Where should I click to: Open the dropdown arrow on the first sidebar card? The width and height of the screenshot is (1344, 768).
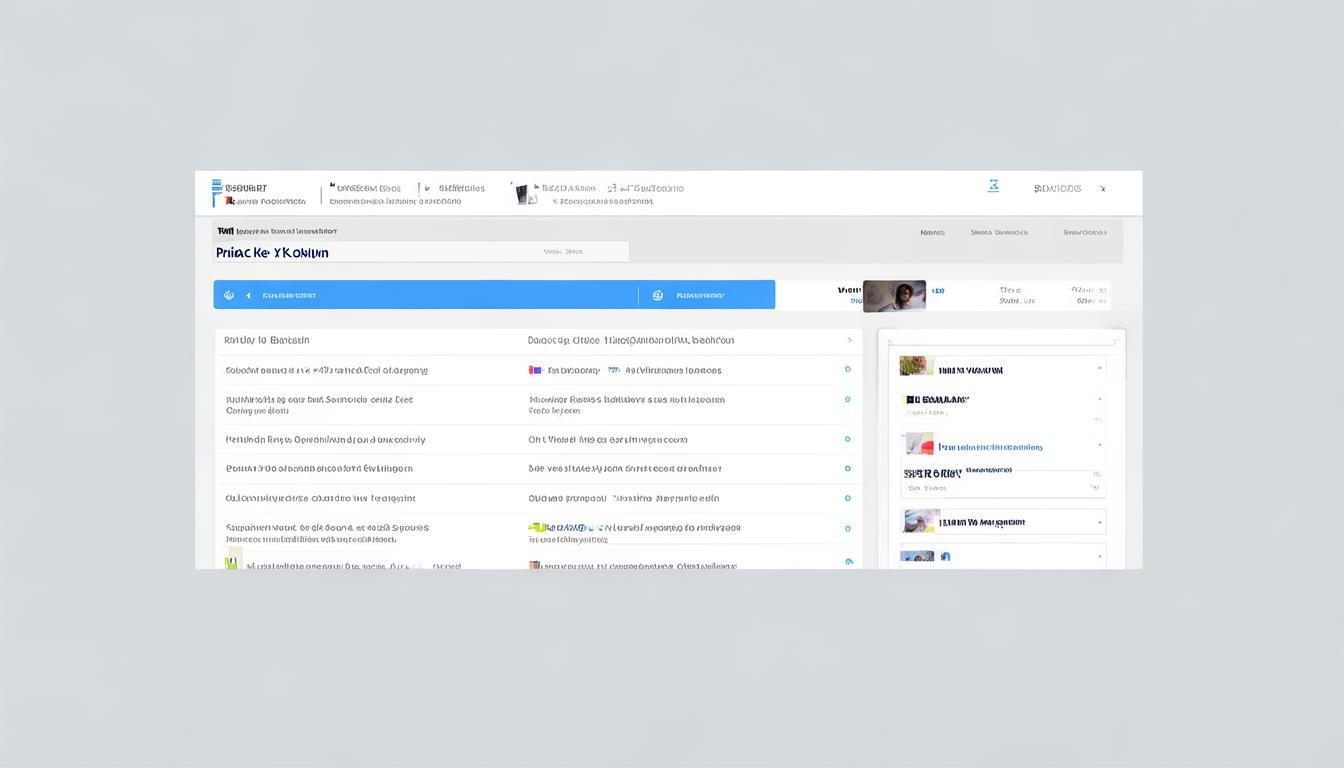pos(1099,369)
